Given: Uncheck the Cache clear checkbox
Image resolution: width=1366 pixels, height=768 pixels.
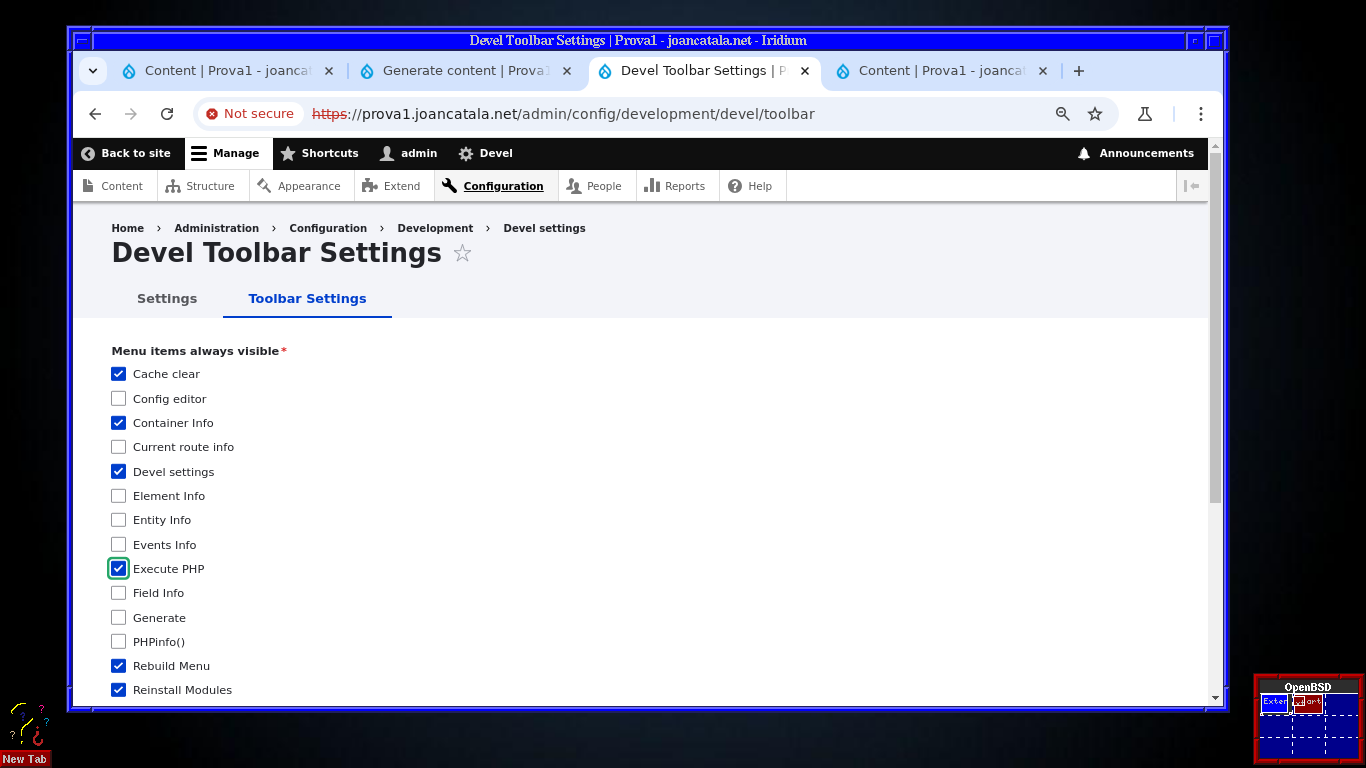Looking at the screenshot, I should [x=118, y=374].
